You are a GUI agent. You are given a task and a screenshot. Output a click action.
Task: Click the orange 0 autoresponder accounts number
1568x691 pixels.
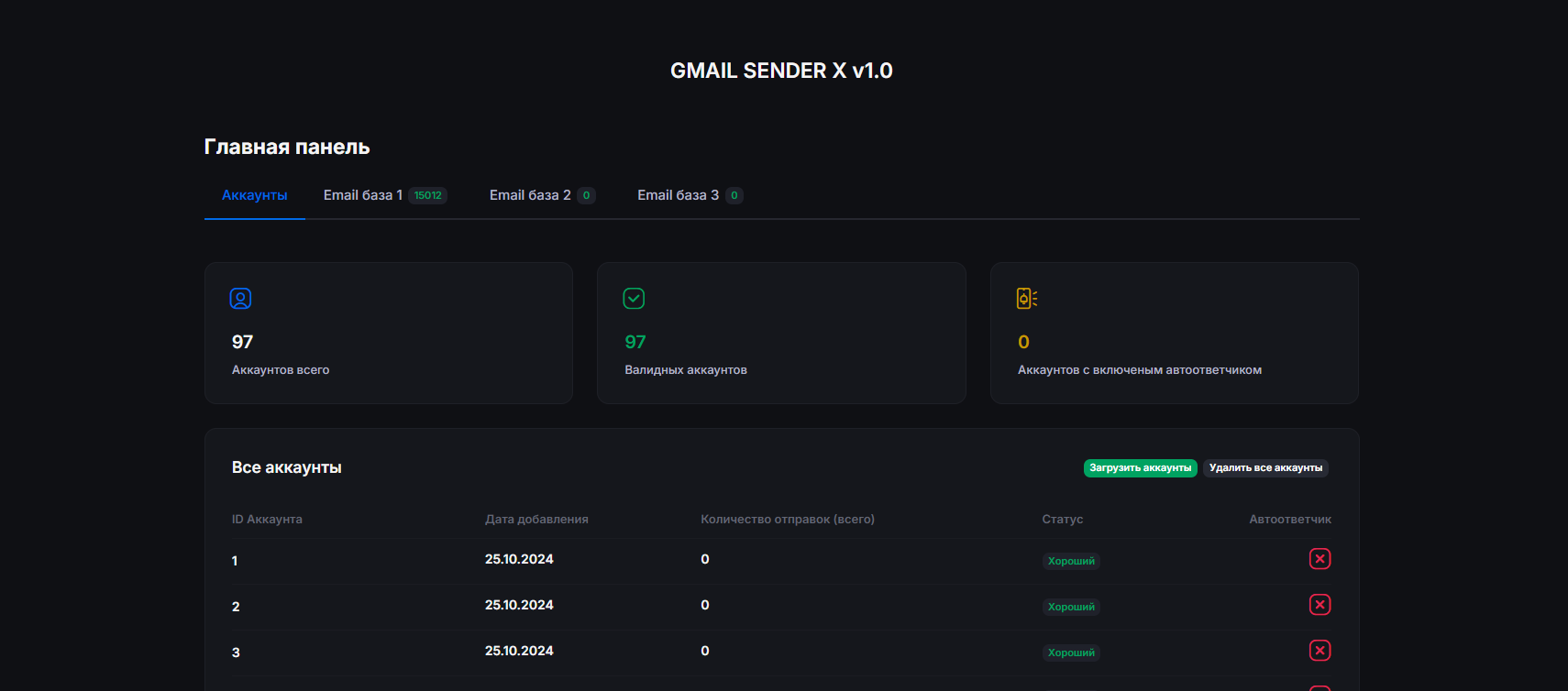(x=1023, y=342)
